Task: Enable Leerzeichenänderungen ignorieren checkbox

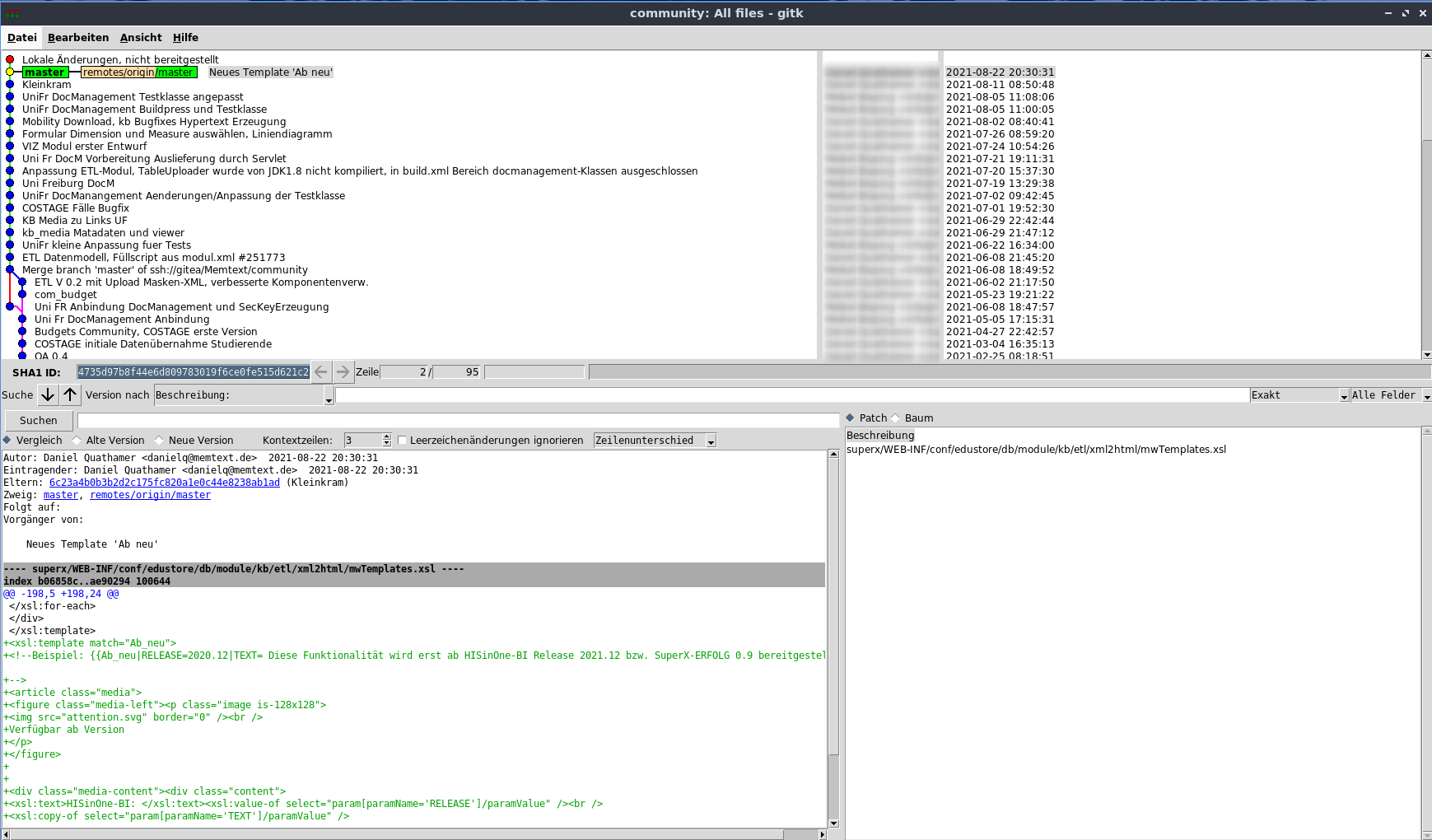Action: click(403, 441)
